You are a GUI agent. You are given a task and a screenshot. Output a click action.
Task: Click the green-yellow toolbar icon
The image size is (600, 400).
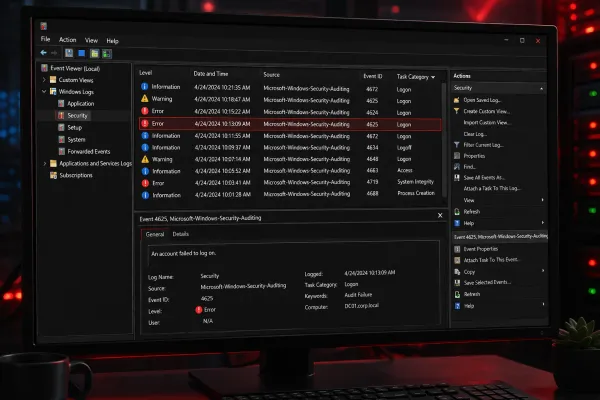94,54
